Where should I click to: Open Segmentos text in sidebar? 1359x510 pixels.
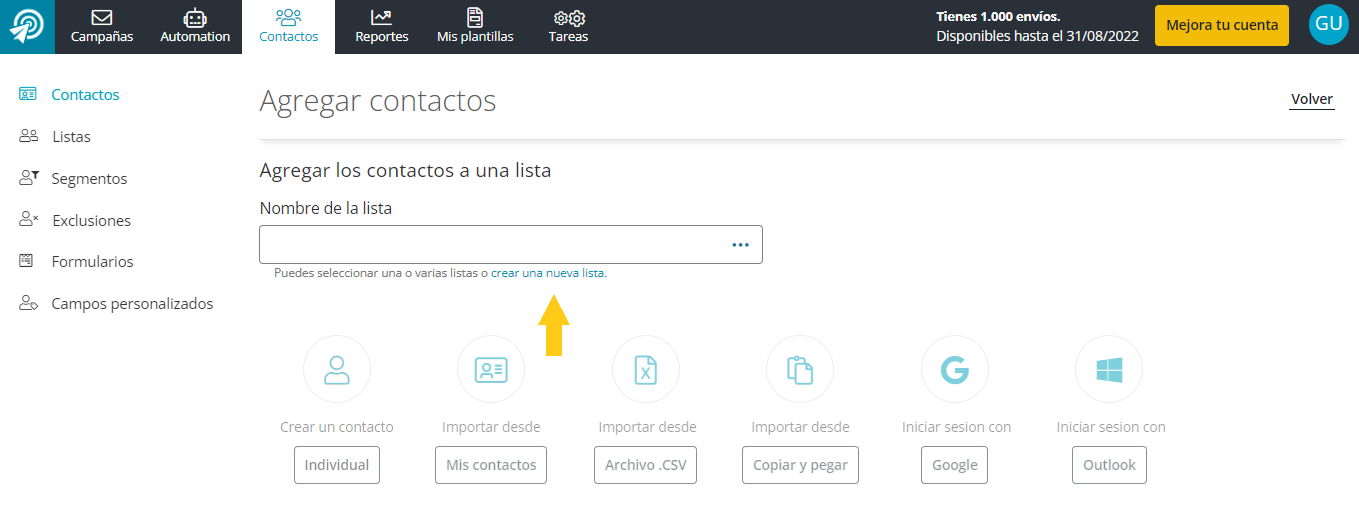coord(89,179)
